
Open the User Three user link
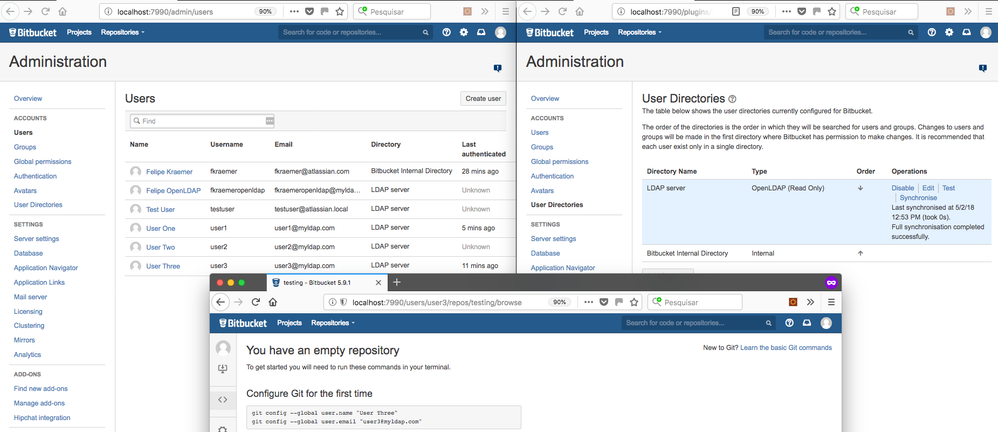click(163, 266)
